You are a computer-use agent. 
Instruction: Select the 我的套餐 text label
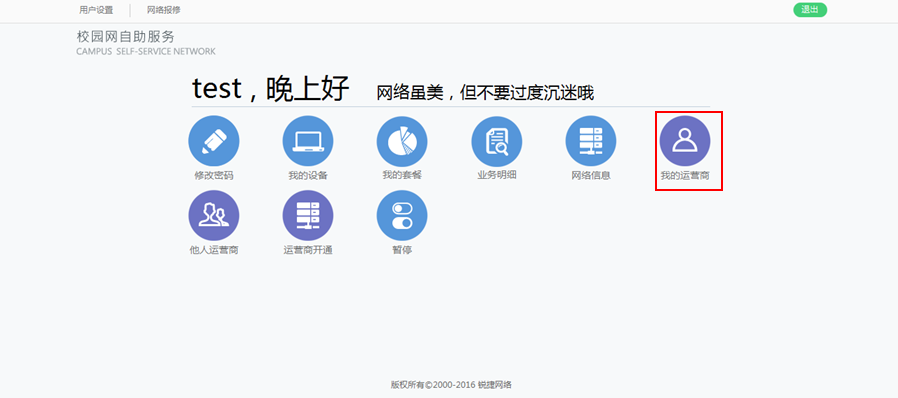(x=402, y=175)
